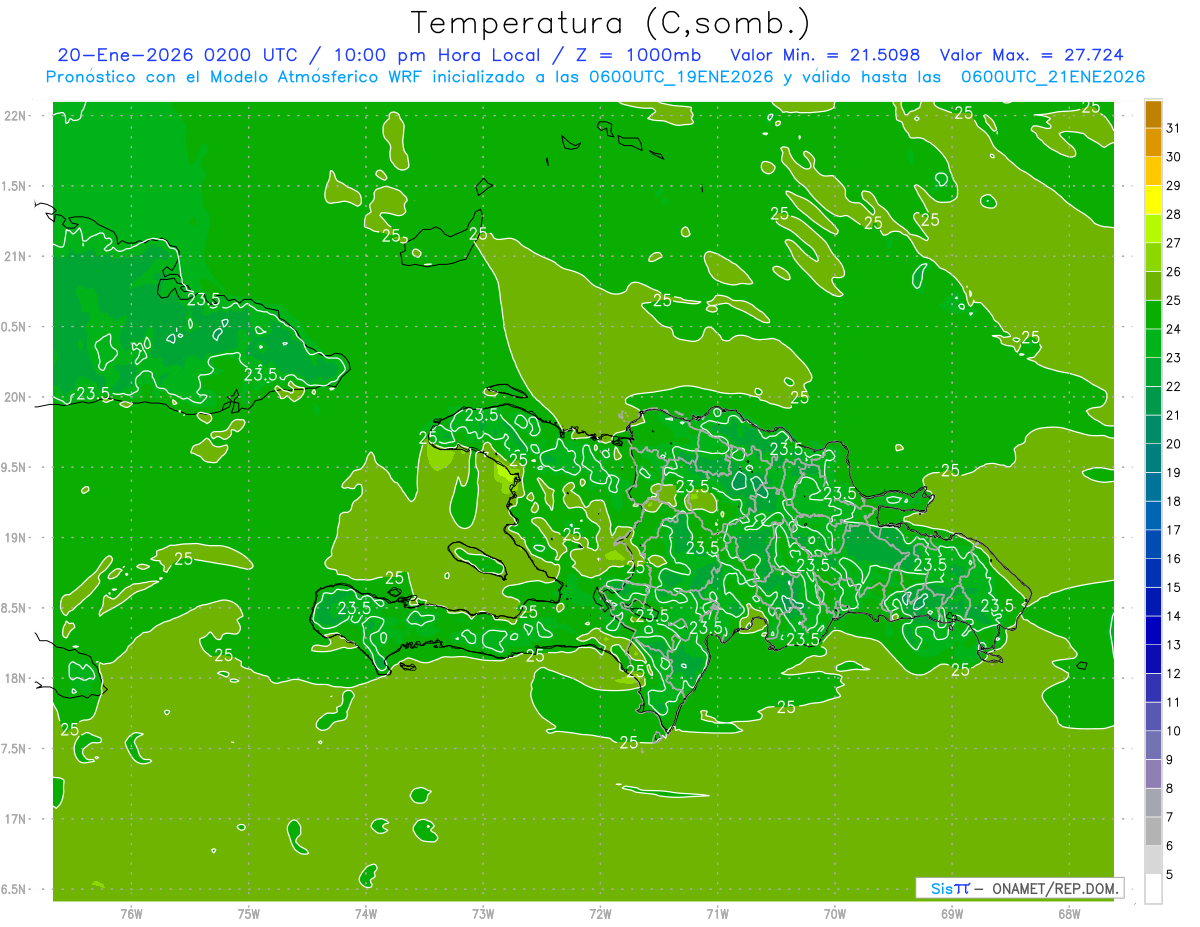Click the 18N latitude axis label
Viewport: 1200px width, 927px height.
(x=15, y=678)
